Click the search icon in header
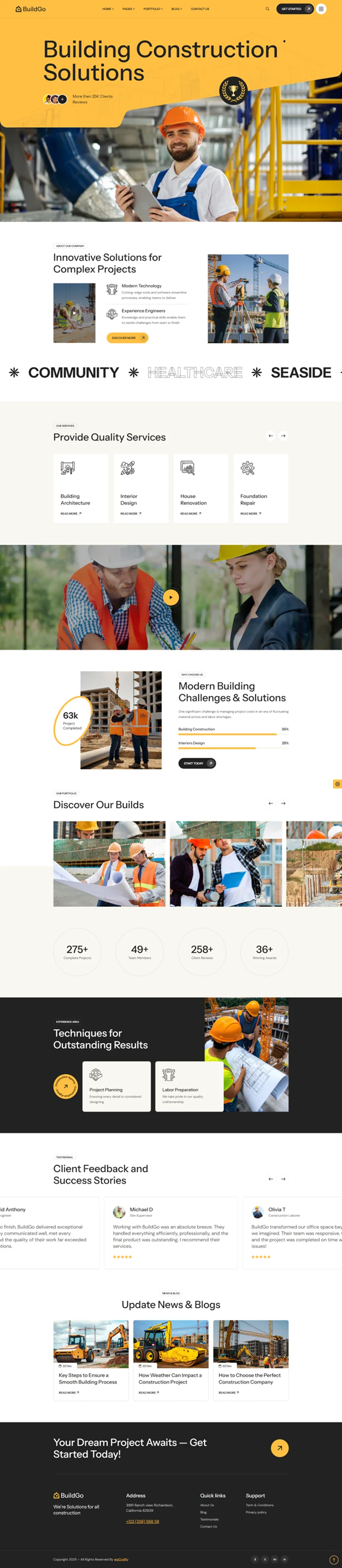Screen dimensions: 342x1568 267,9
